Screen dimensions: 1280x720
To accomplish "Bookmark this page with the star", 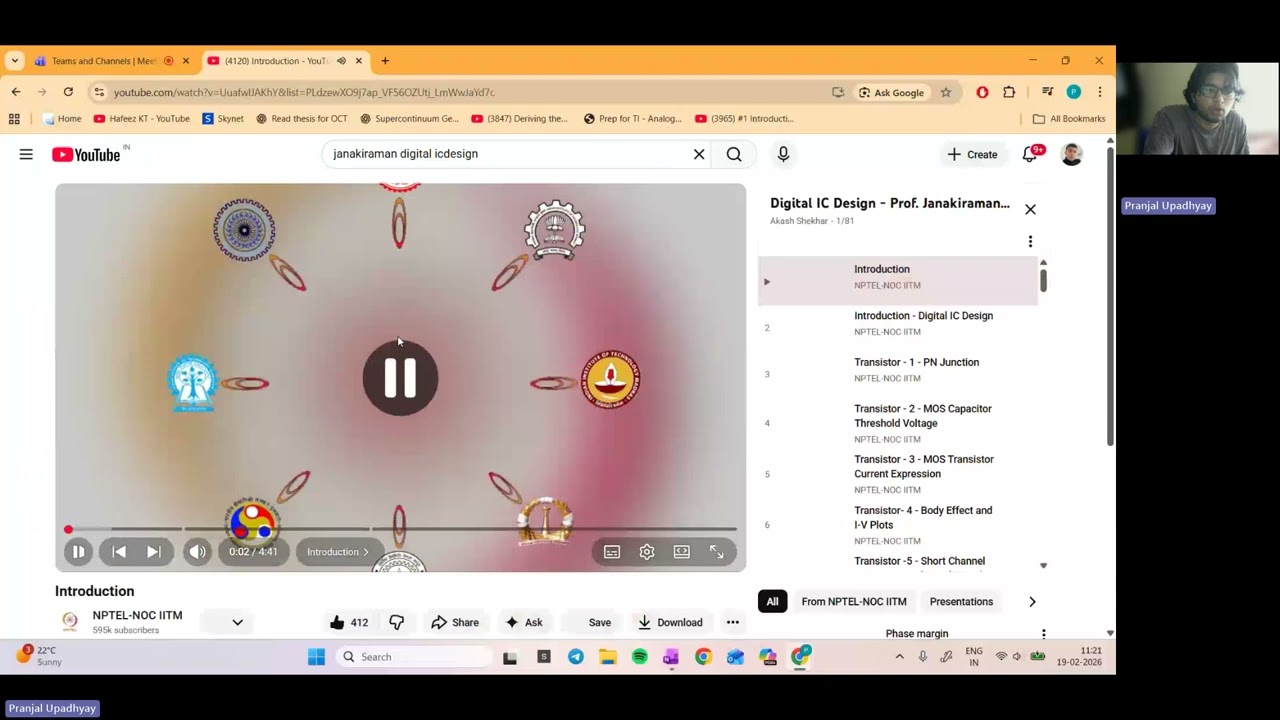I will point(945,92).
